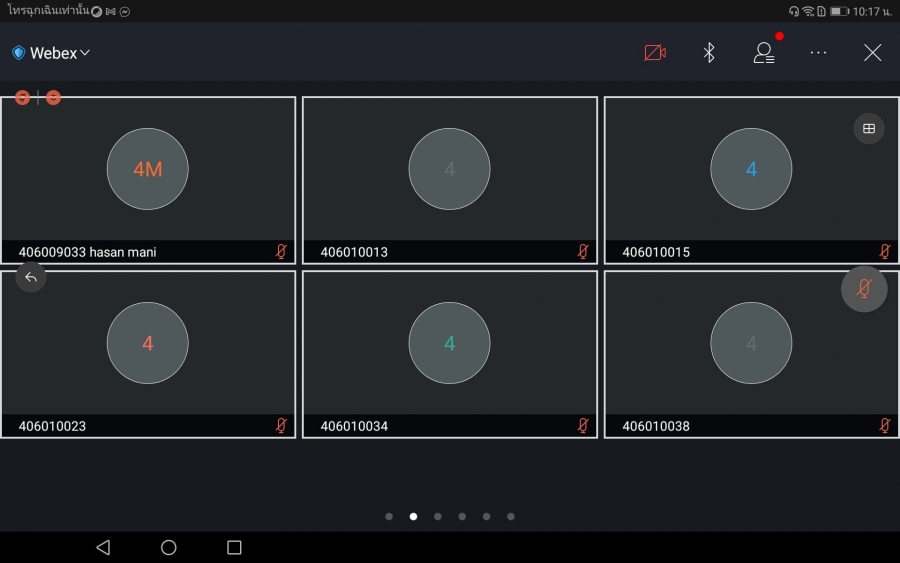Tap the back arrow floating button

coord(31,277)
